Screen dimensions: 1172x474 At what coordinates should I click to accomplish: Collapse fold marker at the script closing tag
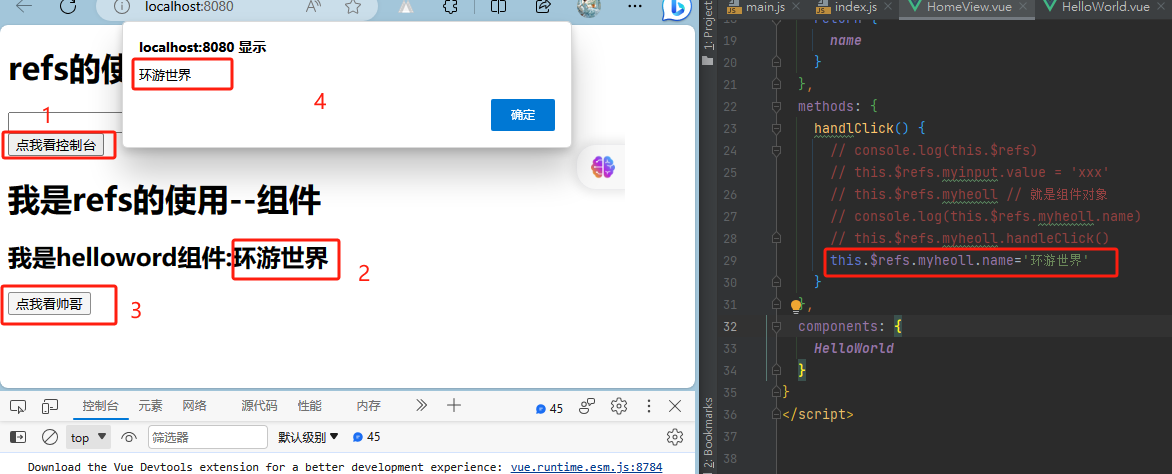click(x=776, y=414)
